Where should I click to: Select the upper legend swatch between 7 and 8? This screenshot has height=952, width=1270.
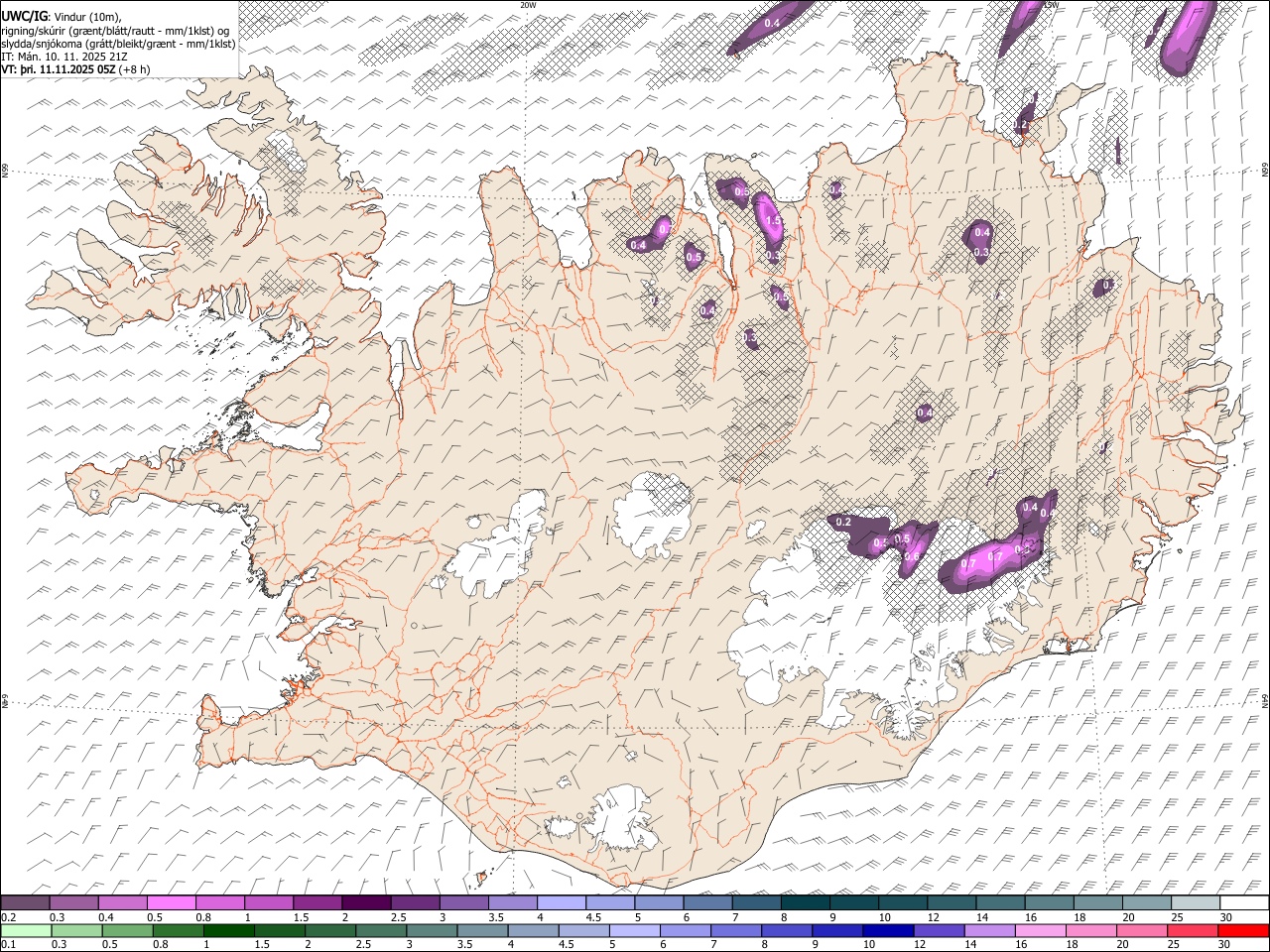click(x=755, y=902)
